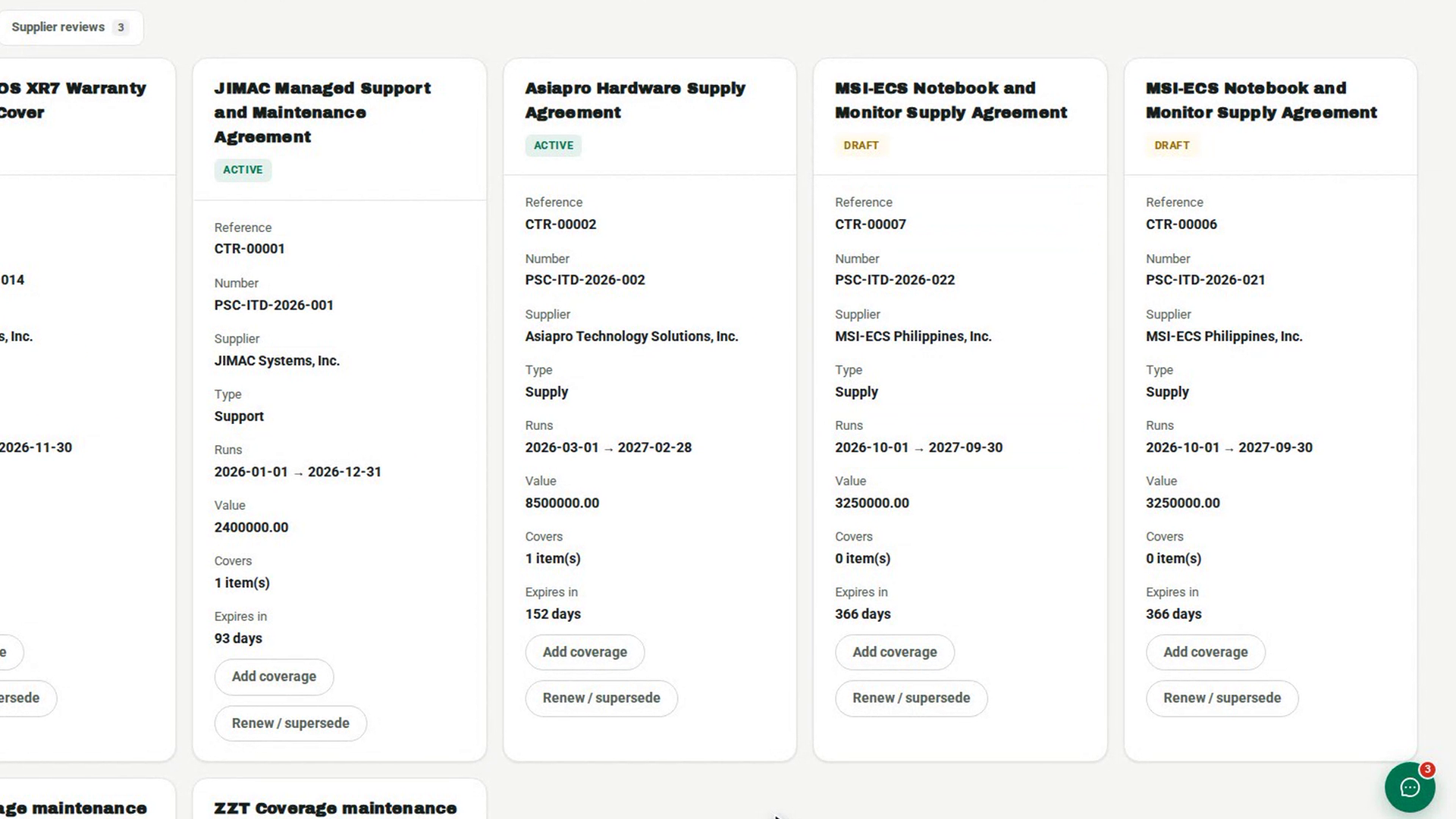Click supplier MSI-ECS Philippines, Inc. on CTR-00007
This screenshot has height=819, width=1456.
pos(913,336)
